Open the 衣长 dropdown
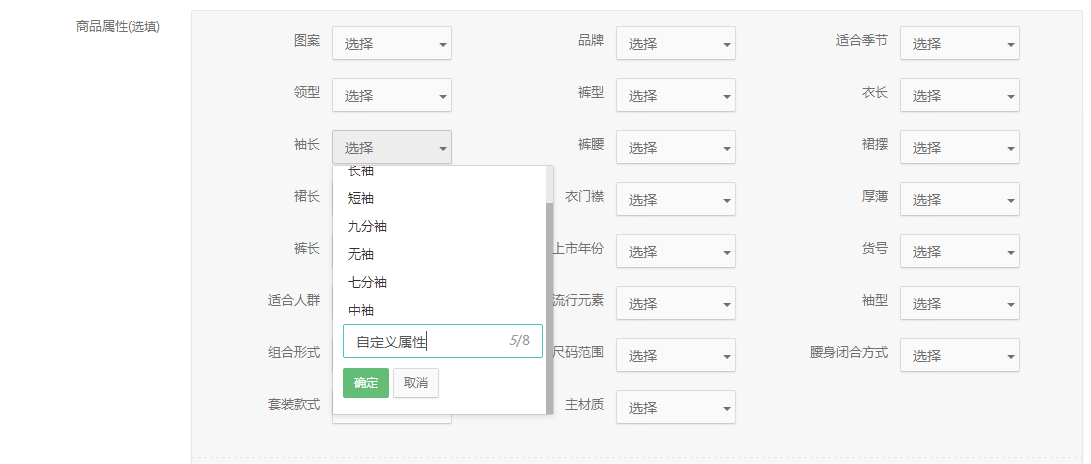Image resolution: width=1091 pixels, height=464 pixels. point(959,95)
